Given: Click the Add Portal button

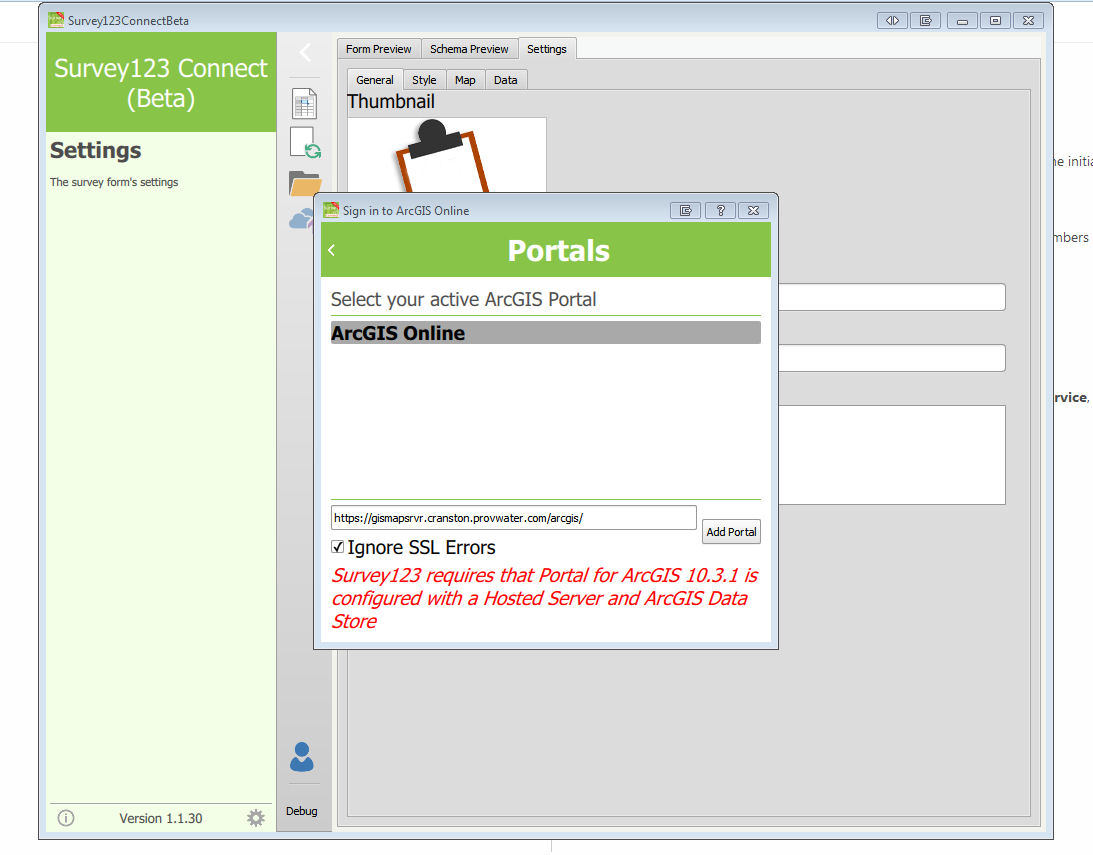Looking at the screenshot, I should 731,532.
